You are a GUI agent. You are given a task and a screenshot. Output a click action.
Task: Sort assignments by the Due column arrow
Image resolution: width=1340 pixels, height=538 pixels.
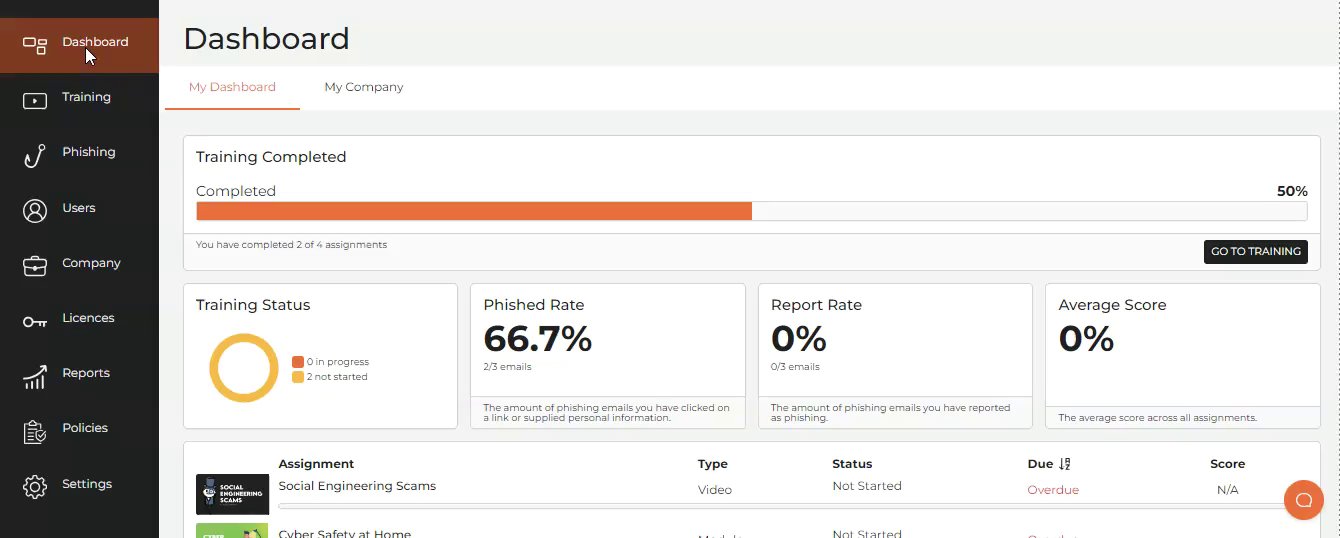(x=1064, y=464)
